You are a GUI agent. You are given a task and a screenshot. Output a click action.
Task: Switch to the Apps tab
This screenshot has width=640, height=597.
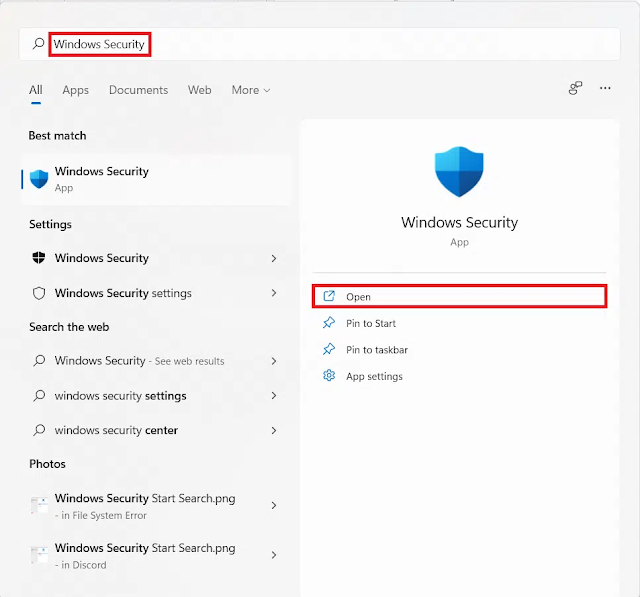76,90
